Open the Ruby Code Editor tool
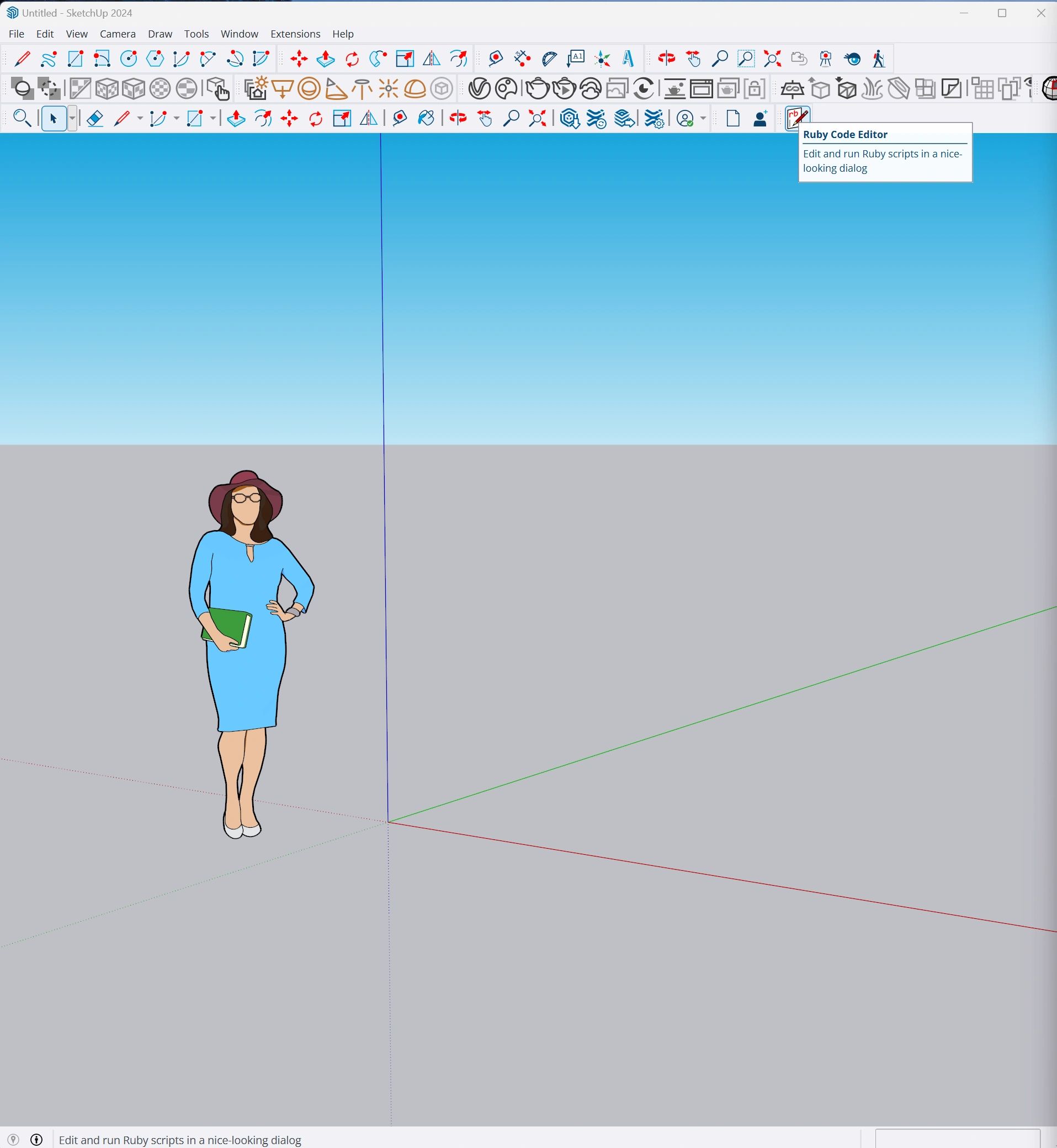1057x1148 pixels. 797,118
